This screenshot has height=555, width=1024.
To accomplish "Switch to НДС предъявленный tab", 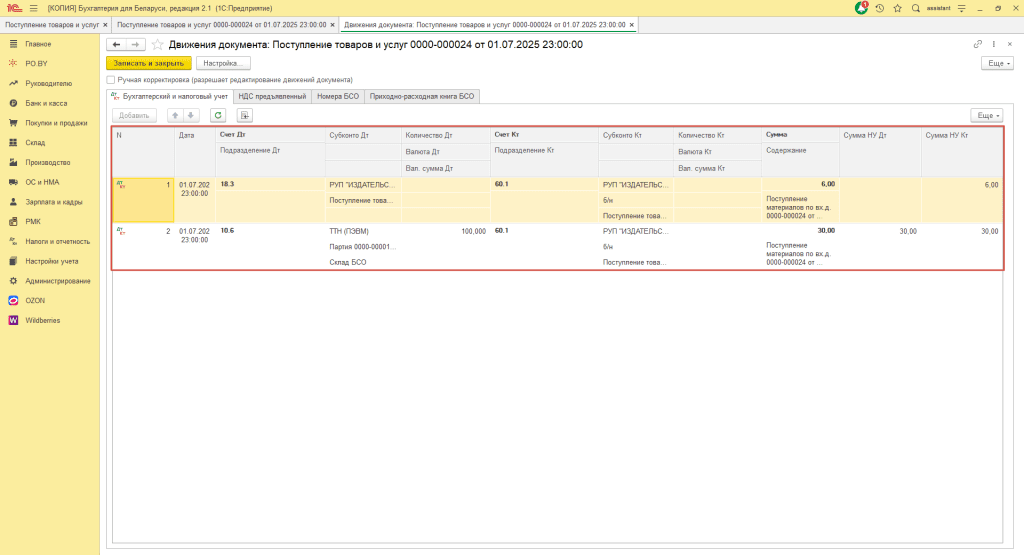I will click(x=272, y=97).
